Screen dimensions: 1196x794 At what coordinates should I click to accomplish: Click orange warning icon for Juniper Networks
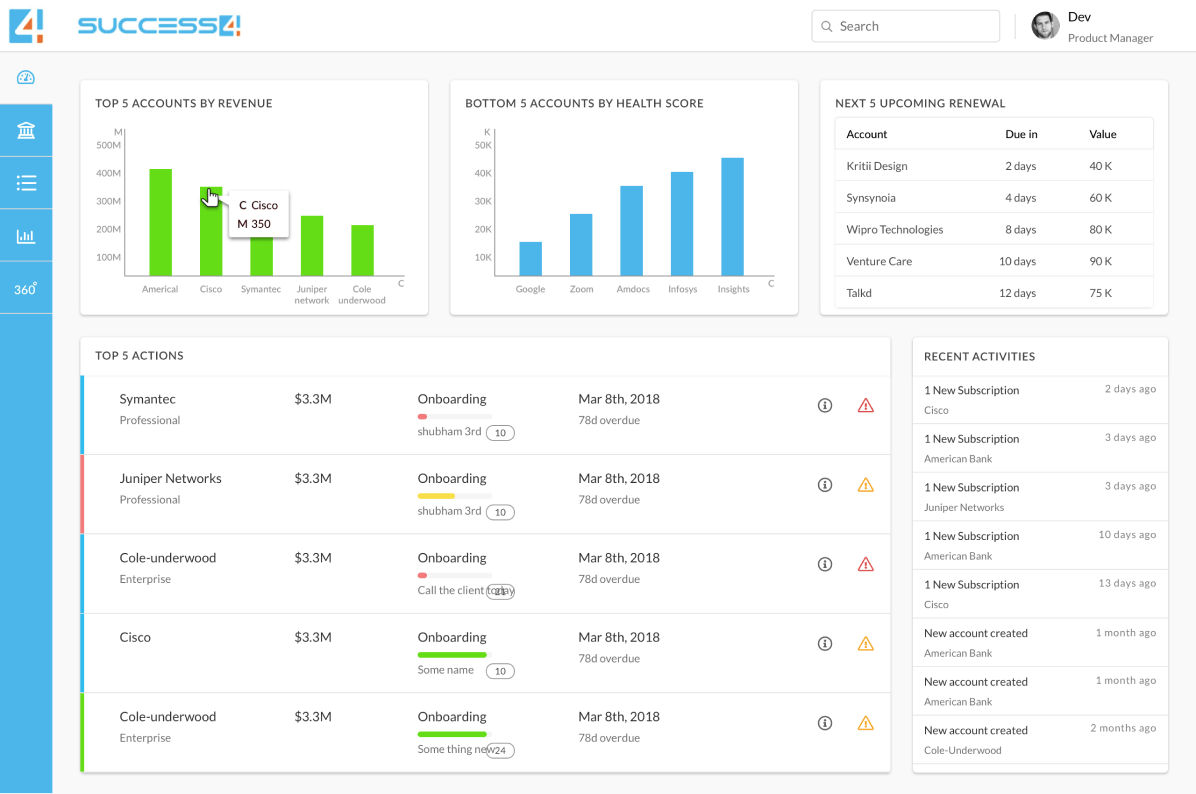(866, 485)
